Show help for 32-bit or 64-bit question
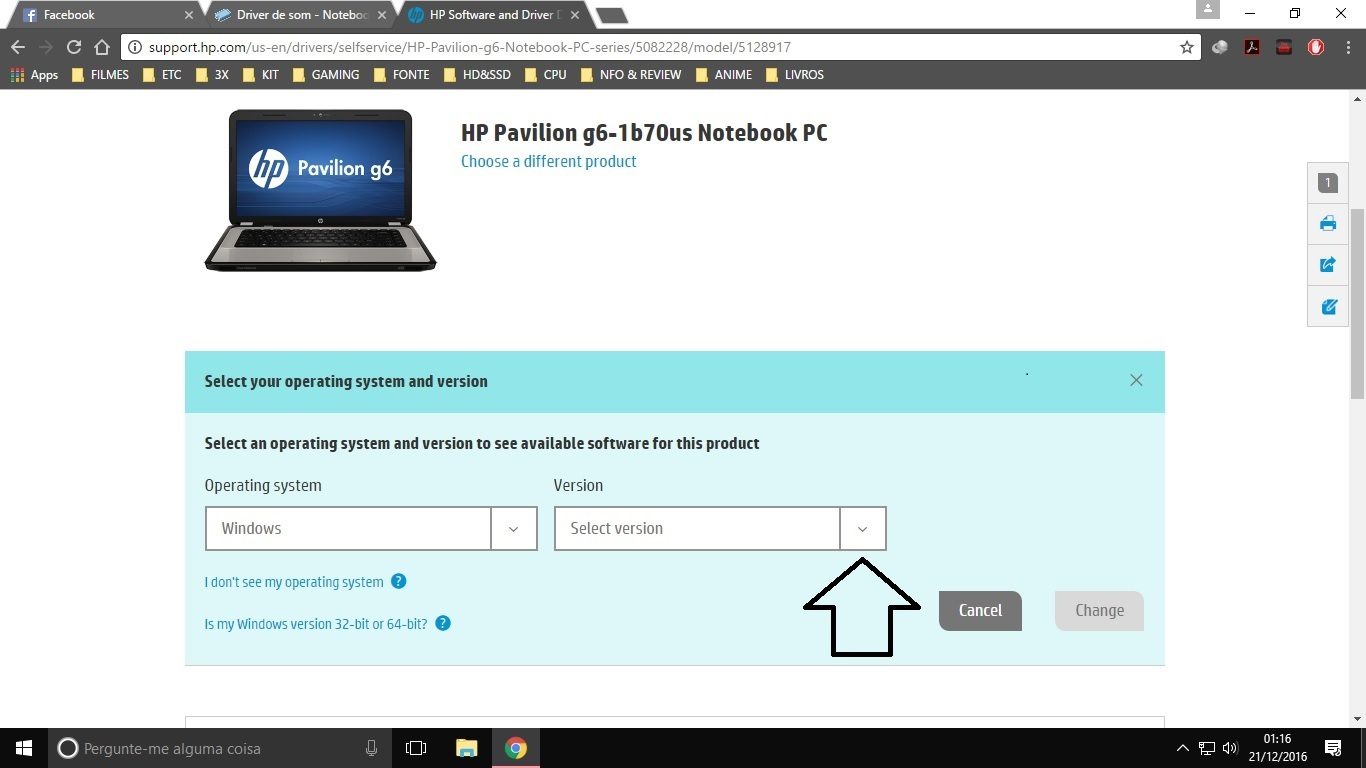Image resolution: width=1366 pixels, height=768 pixels. point(443,623)
